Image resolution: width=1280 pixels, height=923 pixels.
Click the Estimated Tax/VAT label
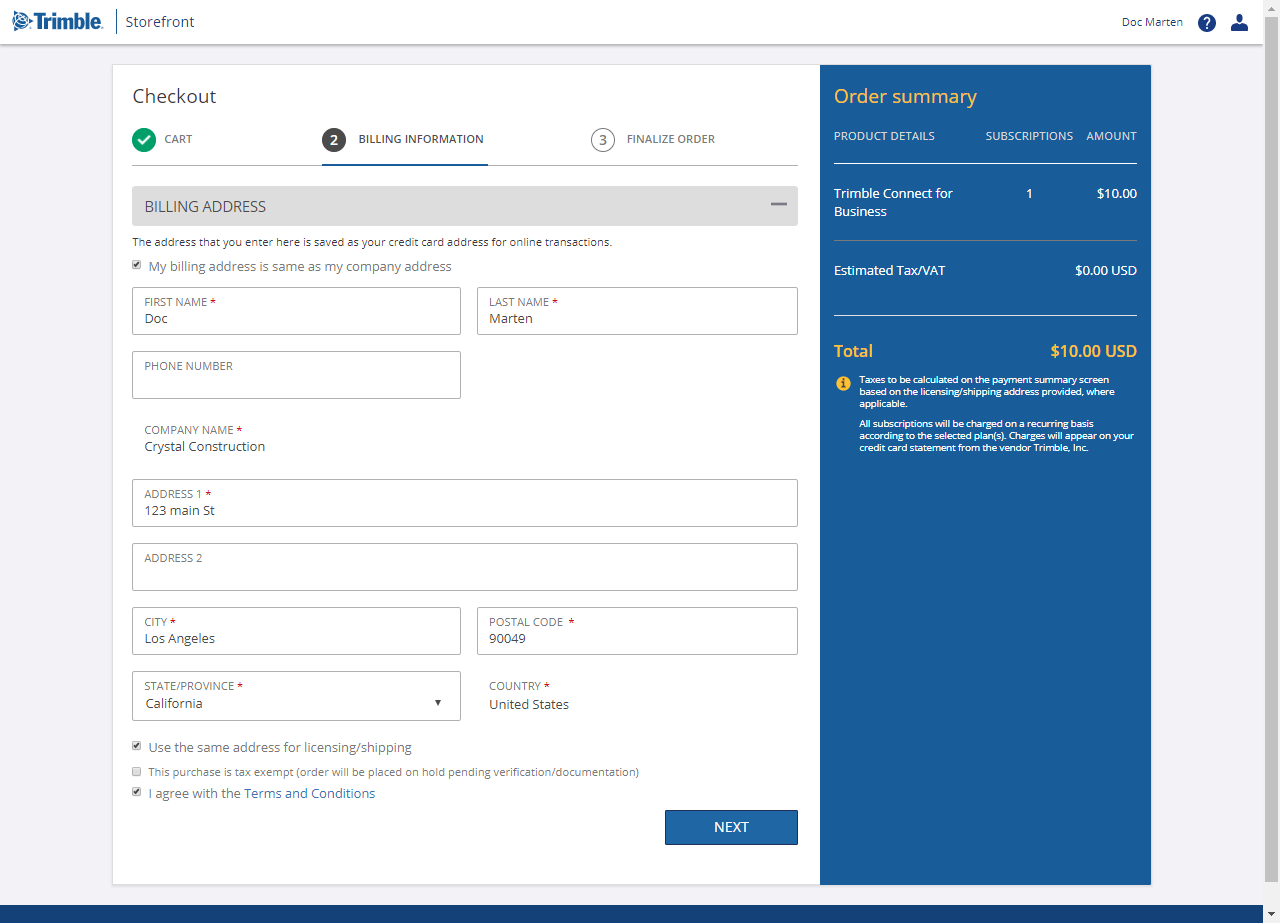(x=889, y=270)
